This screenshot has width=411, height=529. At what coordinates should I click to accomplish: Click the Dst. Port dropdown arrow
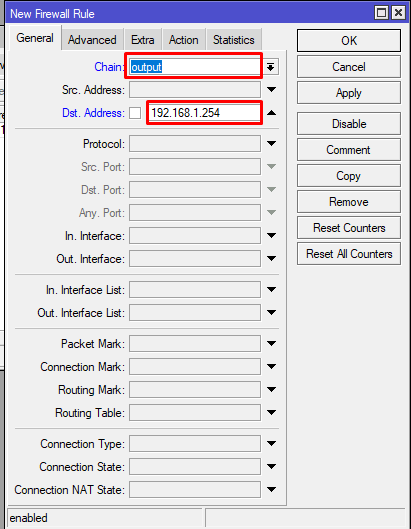271,190
